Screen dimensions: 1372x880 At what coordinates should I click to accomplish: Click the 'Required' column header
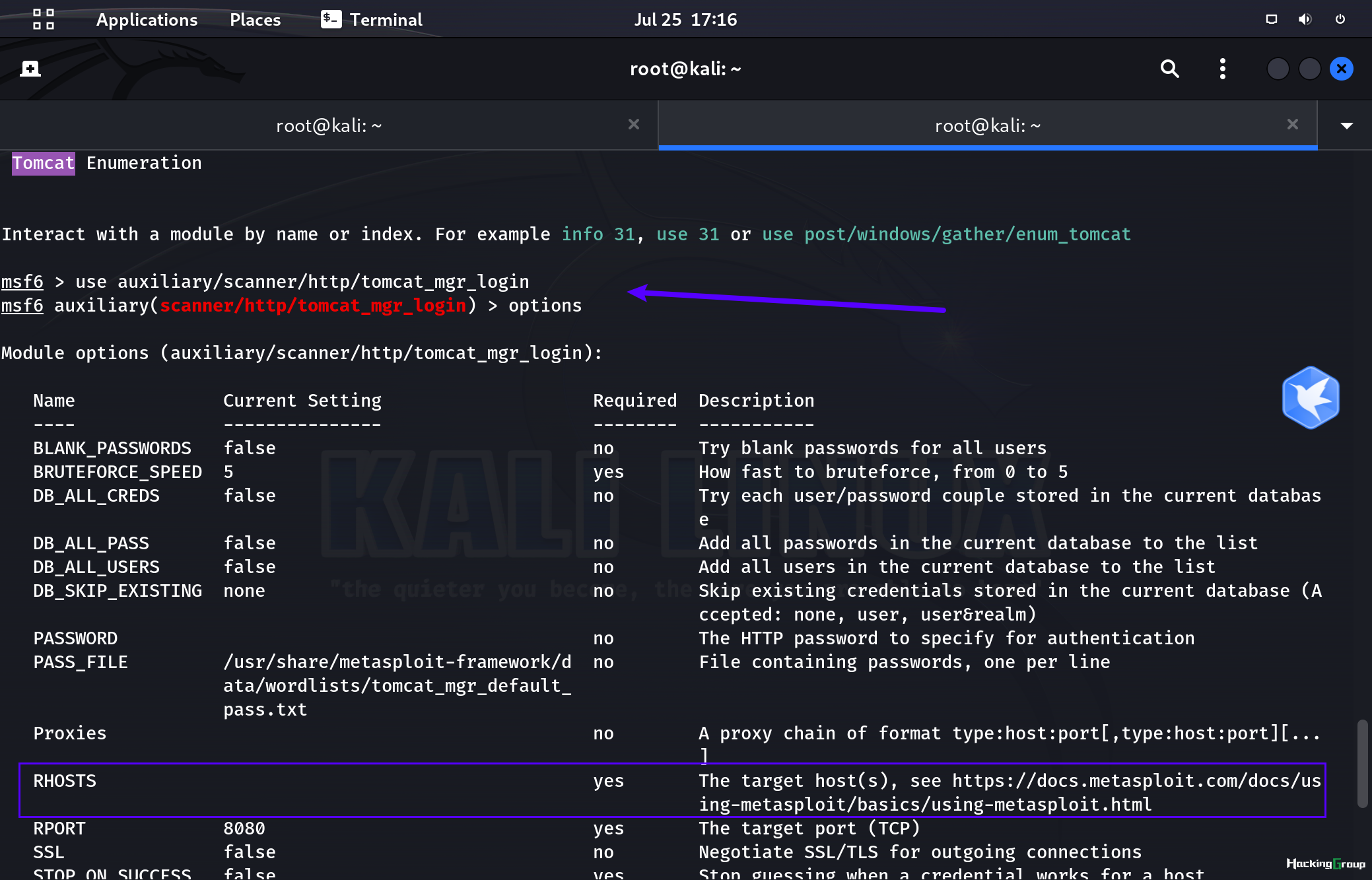[635, 401]
